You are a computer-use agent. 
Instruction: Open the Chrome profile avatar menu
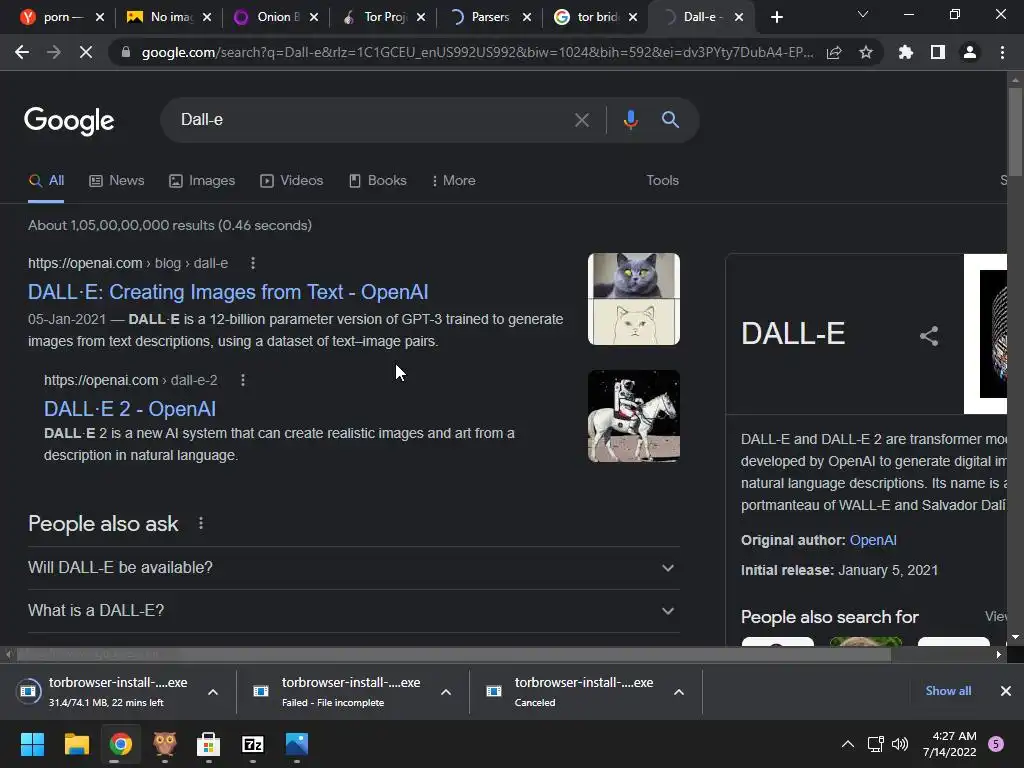tap(970, 52)
